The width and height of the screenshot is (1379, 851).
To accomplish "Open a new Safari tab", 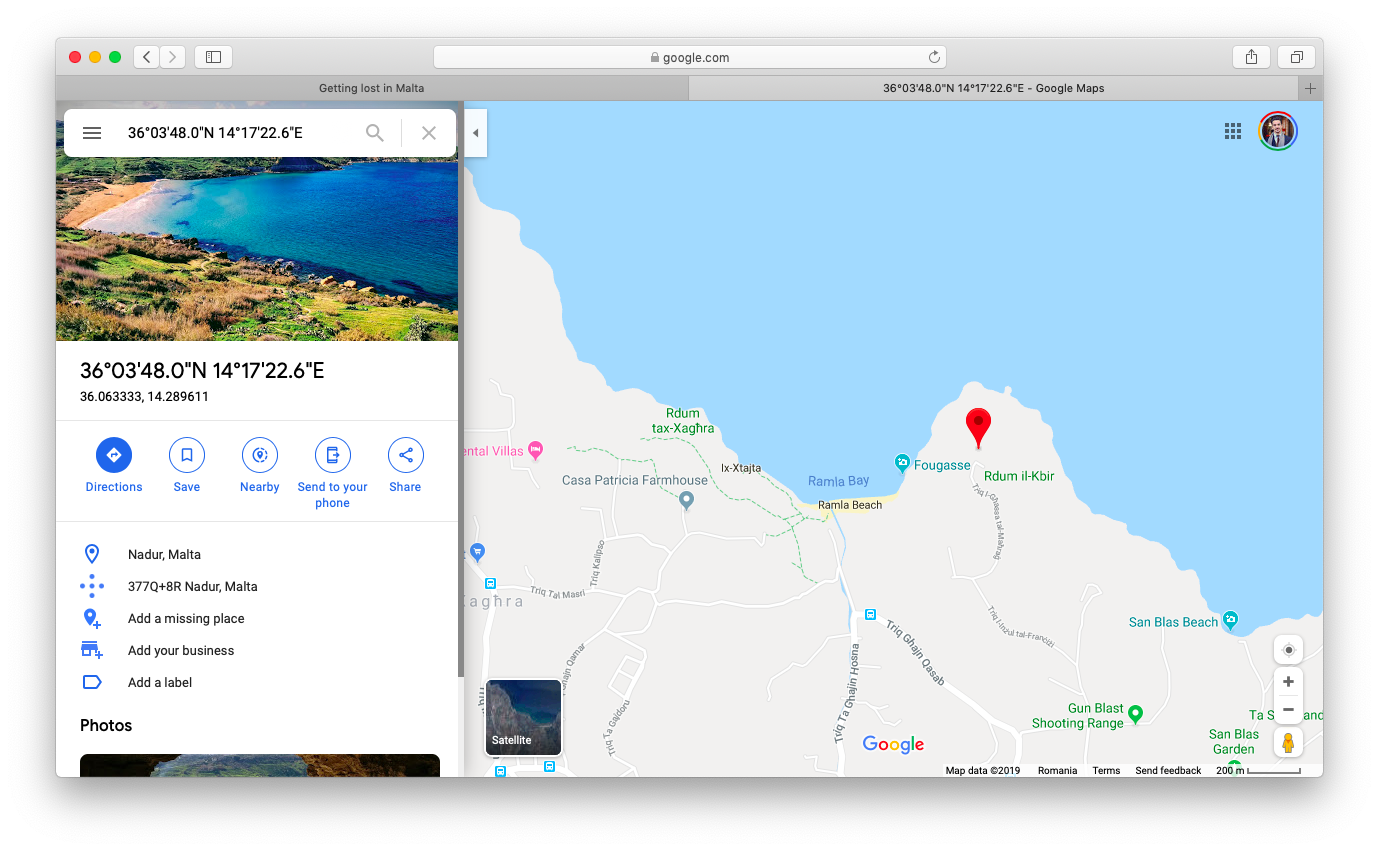I will coord(1311,88).
